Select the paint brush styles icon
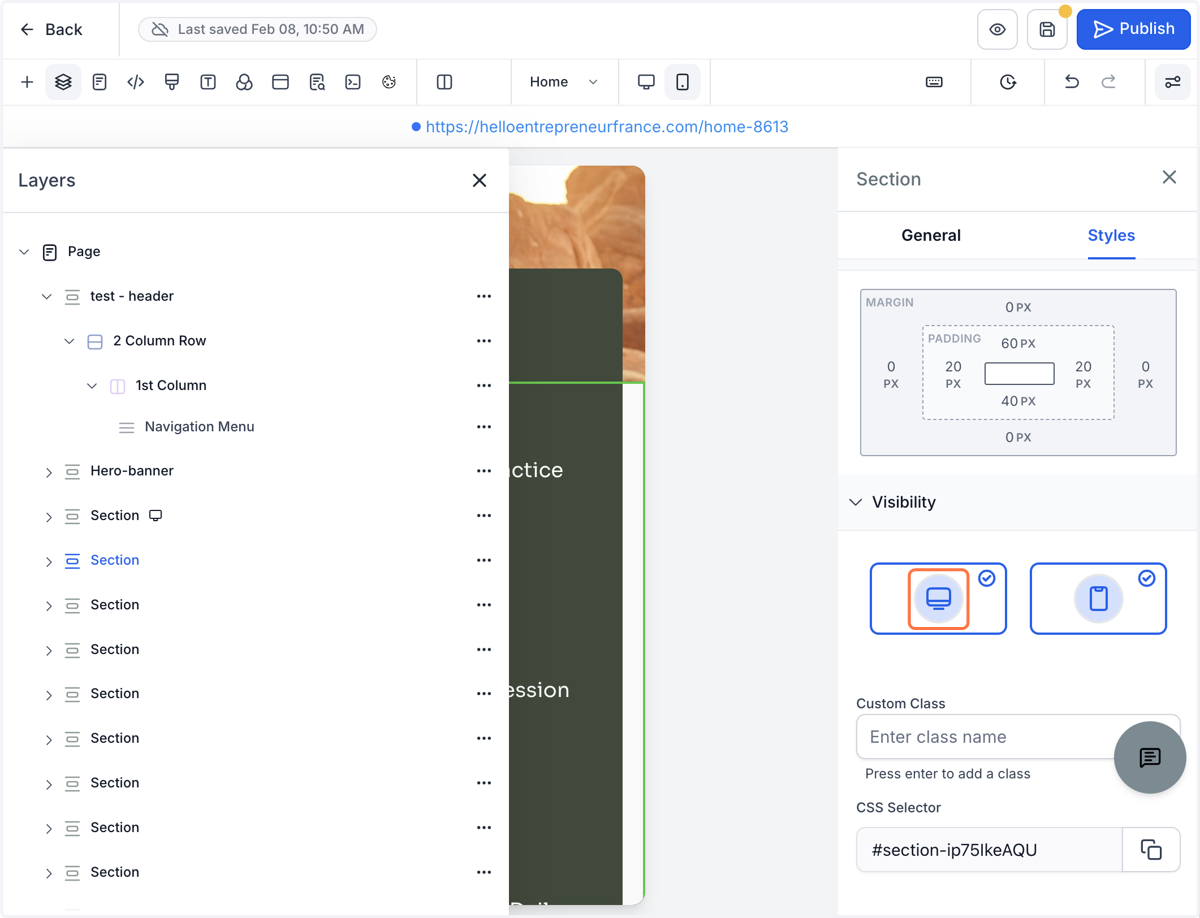 (172, 82)
